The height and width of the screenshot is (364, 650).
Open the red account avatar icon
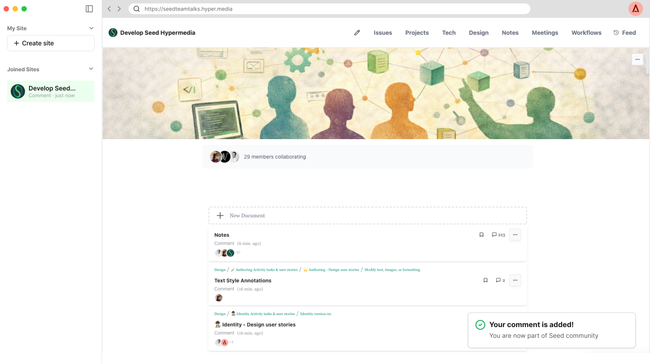pyautogui.click(x=635, y=9)
